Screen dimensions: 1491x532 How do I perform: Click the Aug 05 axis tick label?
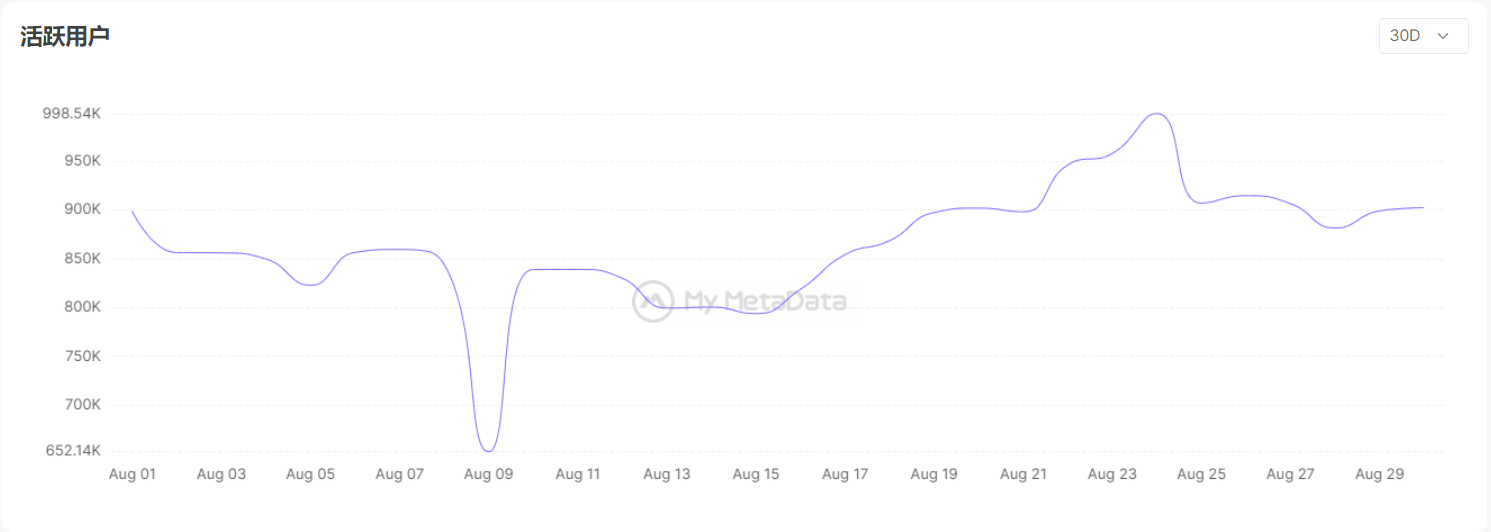pos(310,474)
